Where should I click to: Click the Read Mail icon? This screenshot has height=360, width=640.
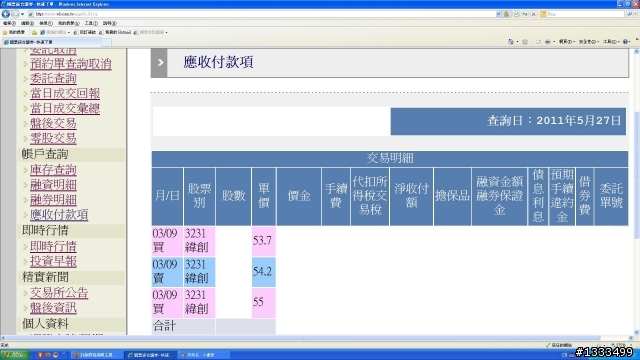(538, 42)
